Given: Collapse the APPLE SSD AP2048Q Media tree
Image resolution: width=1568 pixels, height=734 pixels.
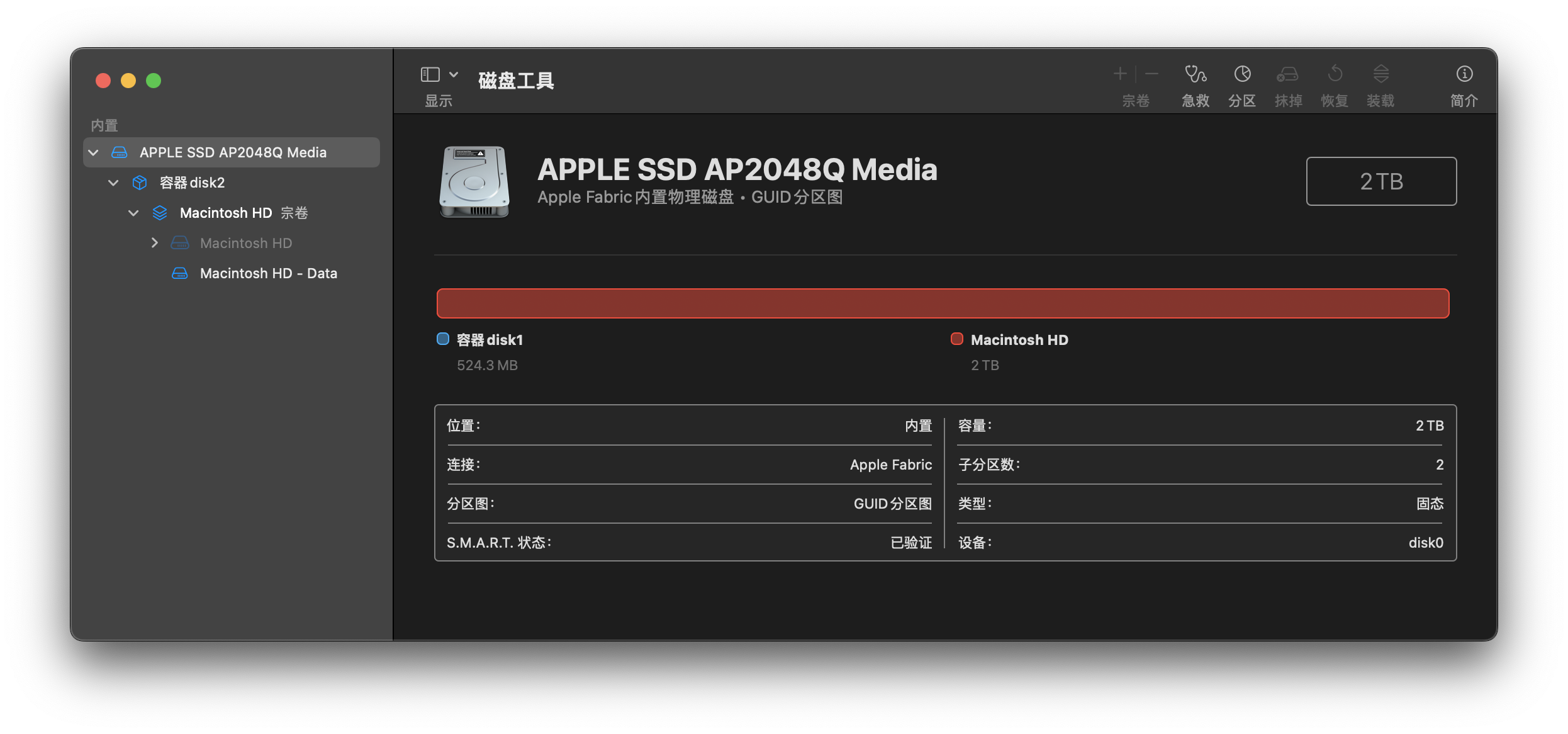Looking at the screenshot, I should 94,153.
